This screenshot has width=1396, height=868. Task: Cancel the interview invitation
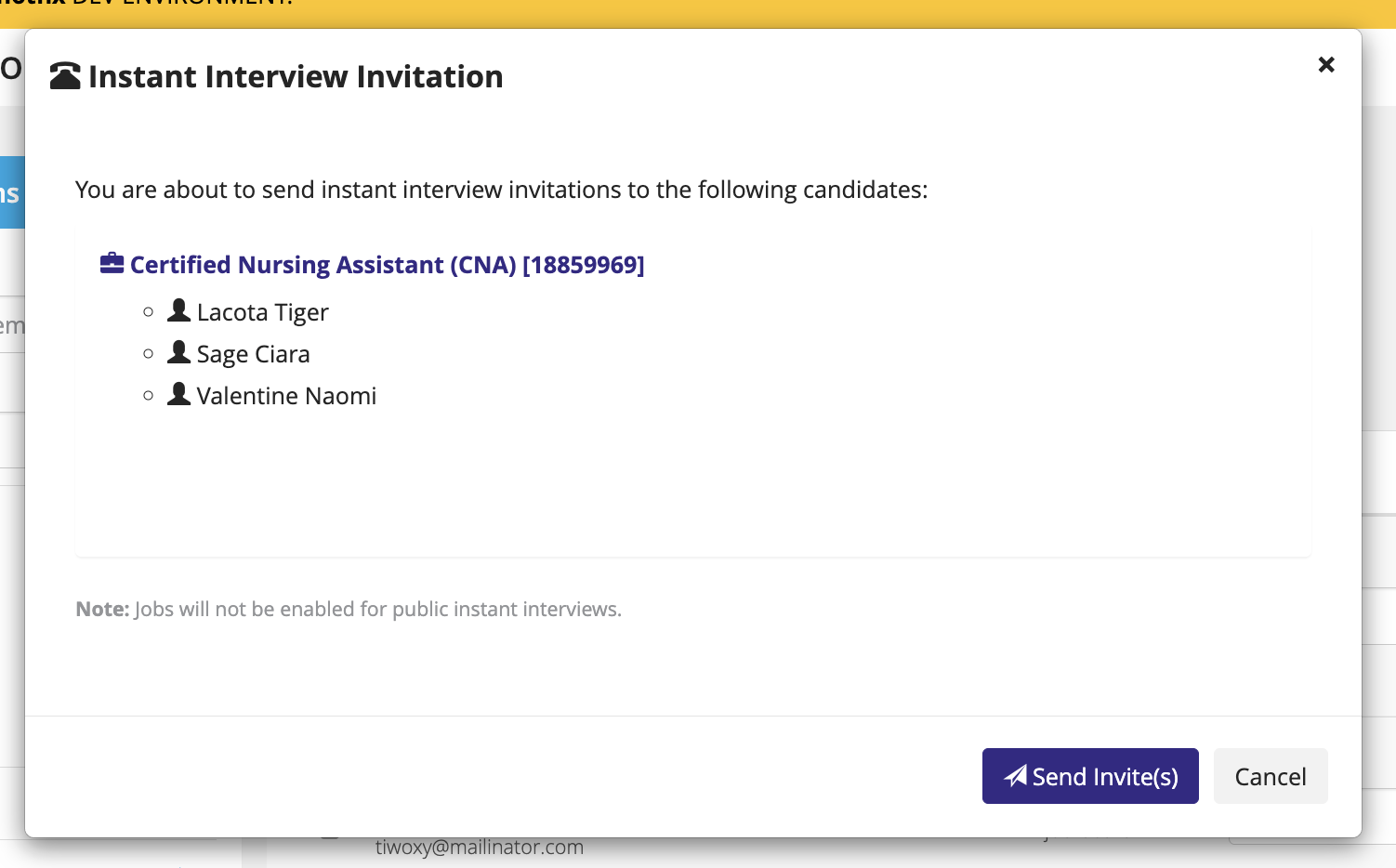[x=1270, y=776]
